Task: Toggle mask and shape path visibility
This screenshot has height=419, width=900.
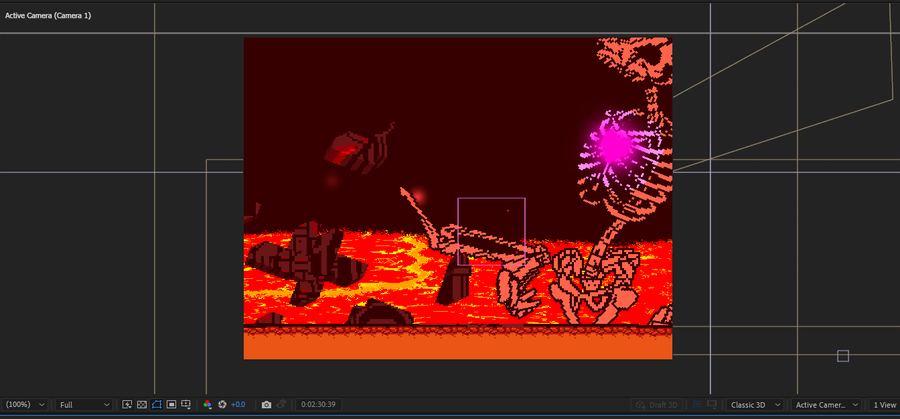Action: click(156, 405)
